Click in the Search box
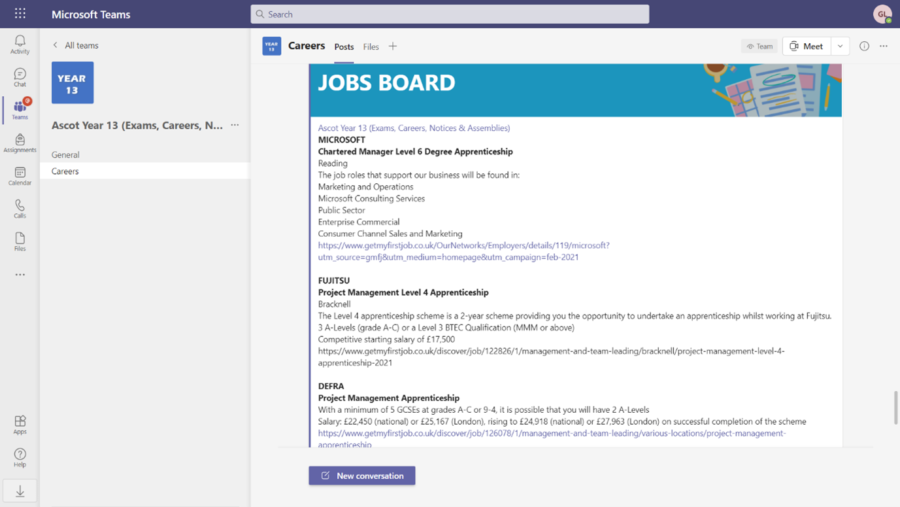Screen dimensions: 900x507 tap(450, 14)
